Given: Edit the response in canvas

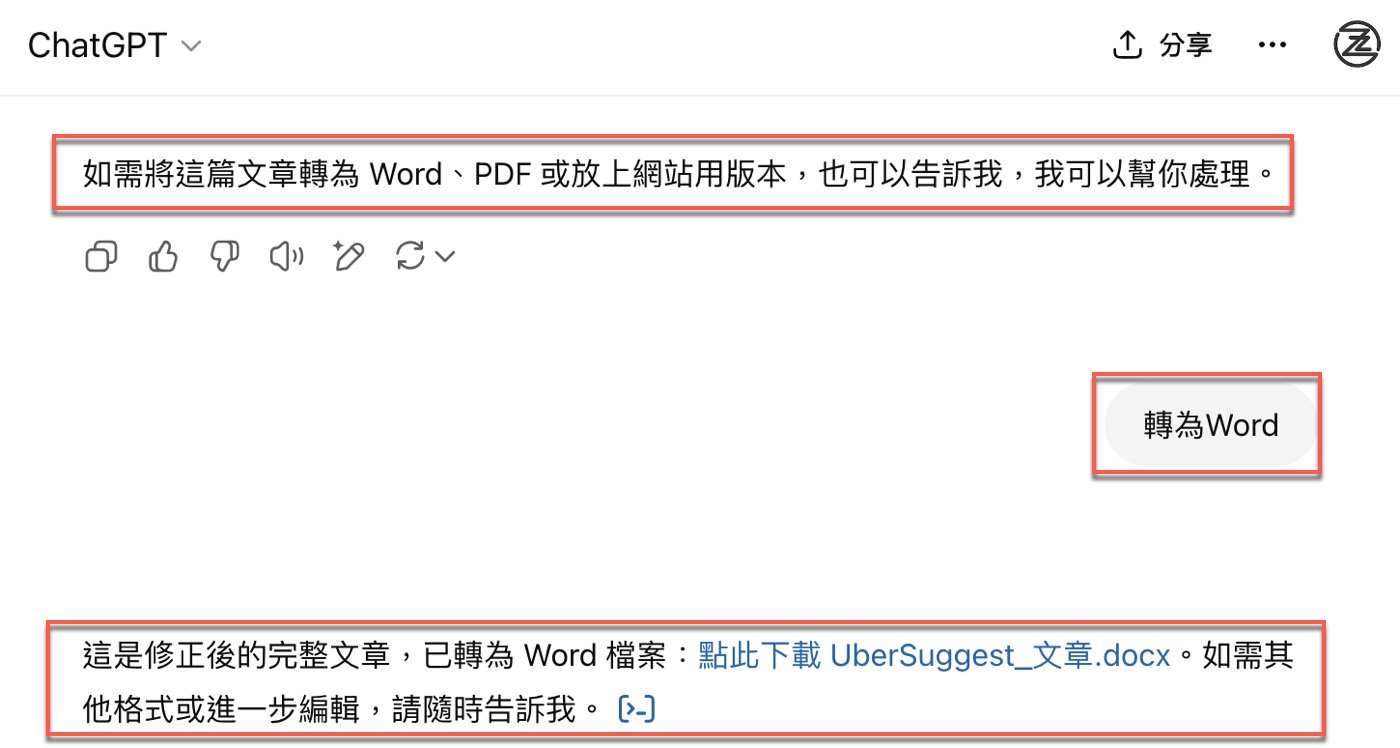Looking at the screenshot, I should click(x=347, y=257).
